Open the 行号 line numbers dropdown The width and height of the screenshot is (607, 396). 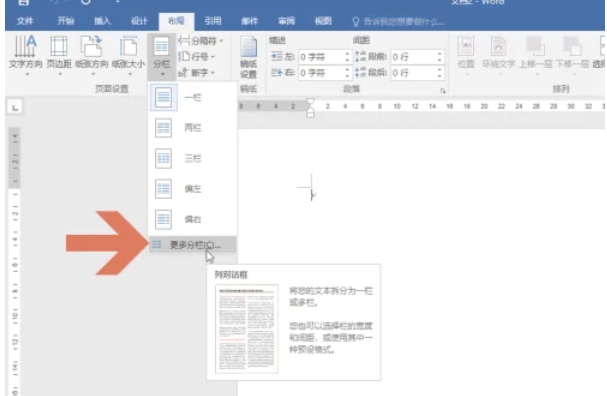197,57
